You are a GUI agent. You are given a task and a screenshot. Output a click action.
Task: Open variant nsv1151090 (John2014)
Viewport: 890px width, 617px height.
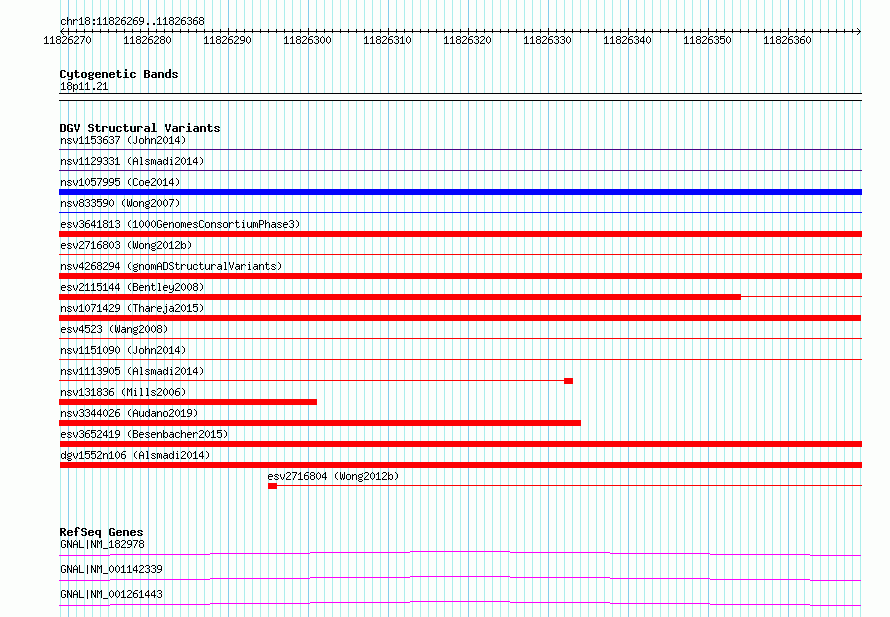[x=123, y=350]
